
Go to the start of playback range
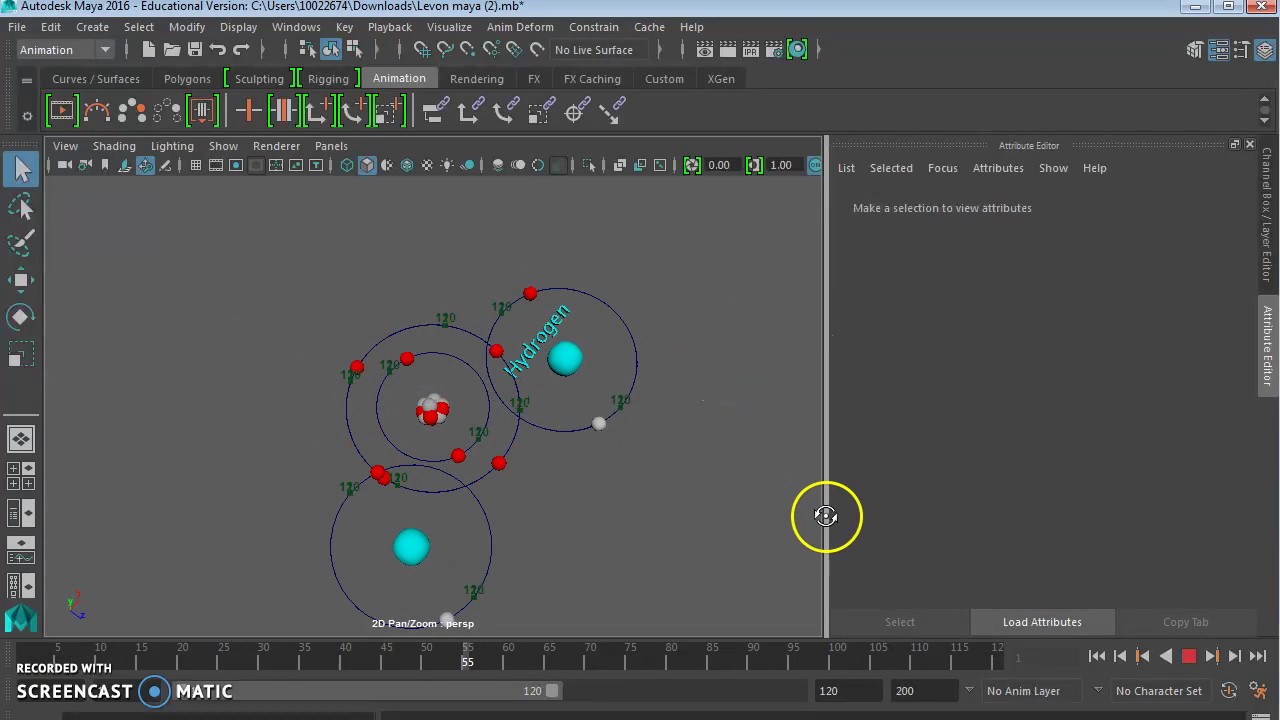coord(1097,656)
